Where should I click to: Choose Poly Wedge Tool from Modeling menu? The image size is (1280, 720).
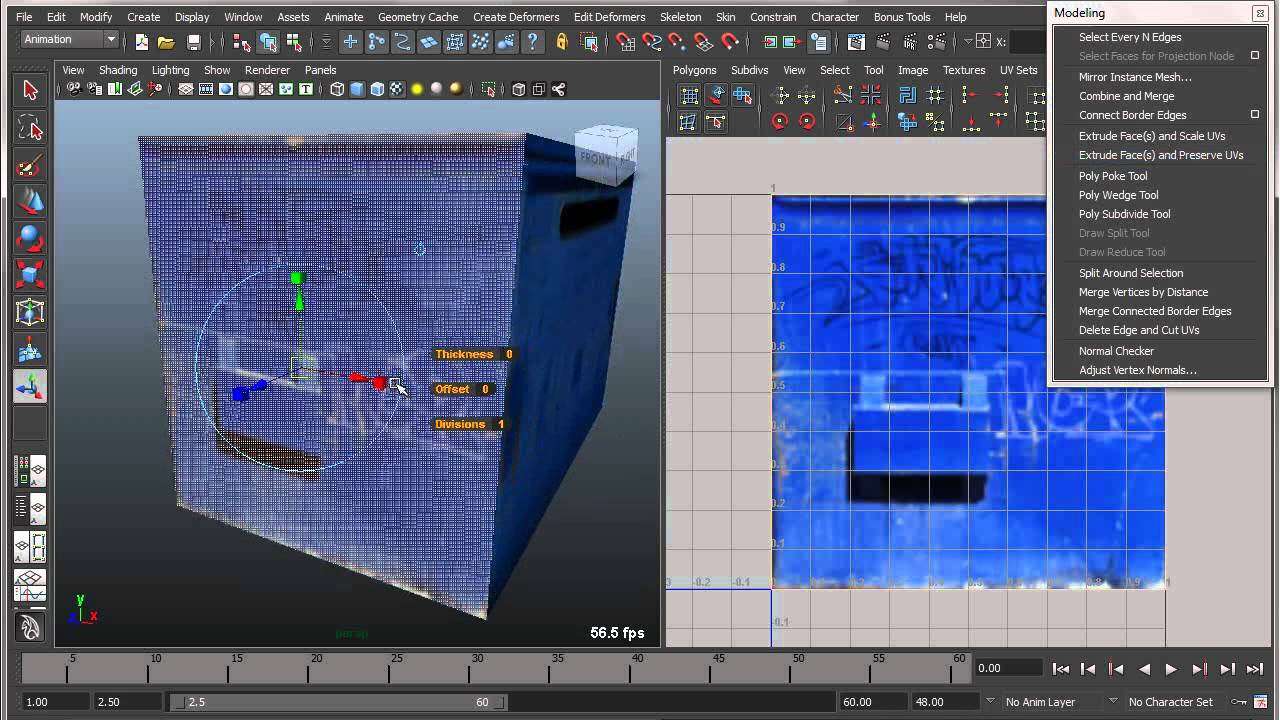point(1118,195)
